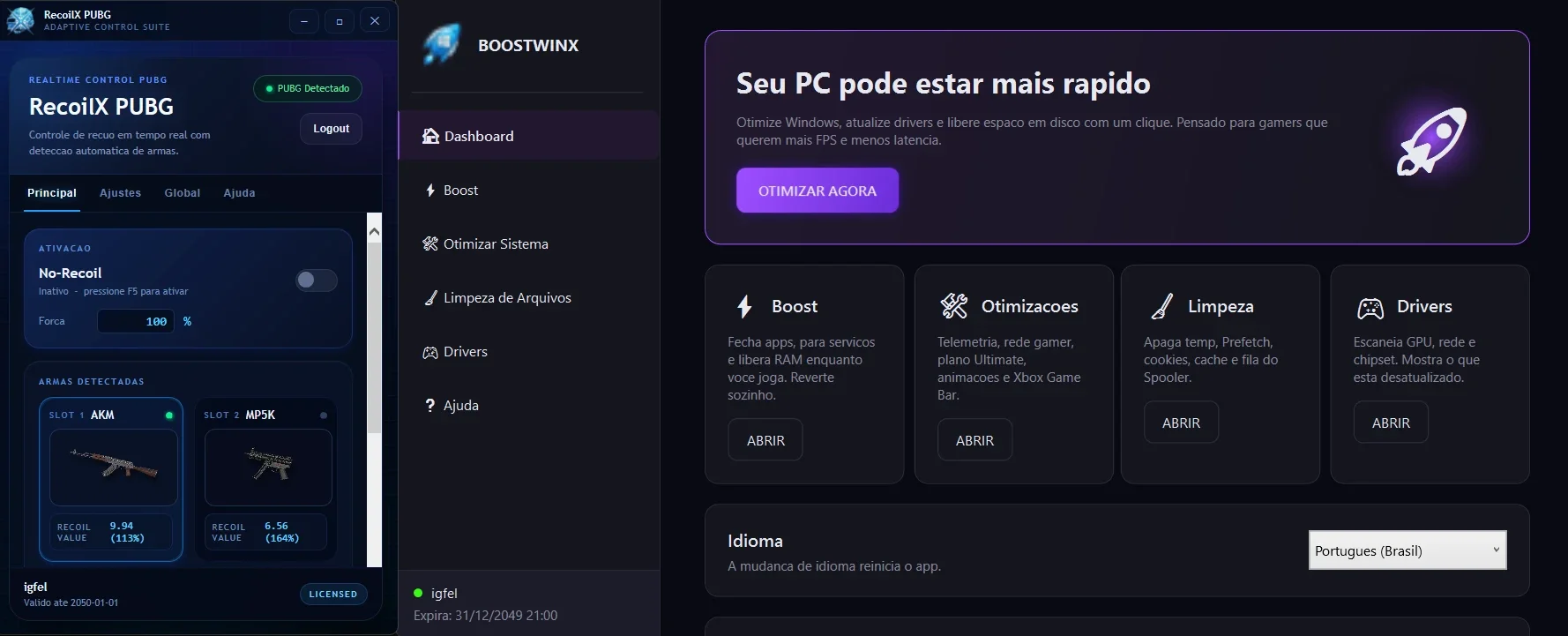This screenshot has width=1568, height=636.
Task: Click the Logout button
Action: (x=331, y=129)
